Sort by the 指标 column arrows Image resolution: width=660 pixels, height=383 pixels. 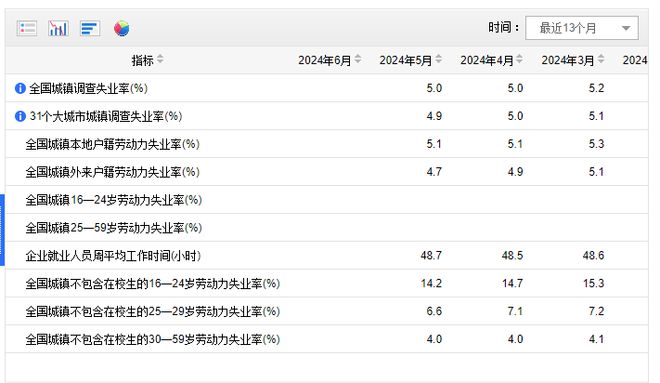pos(160,59)
